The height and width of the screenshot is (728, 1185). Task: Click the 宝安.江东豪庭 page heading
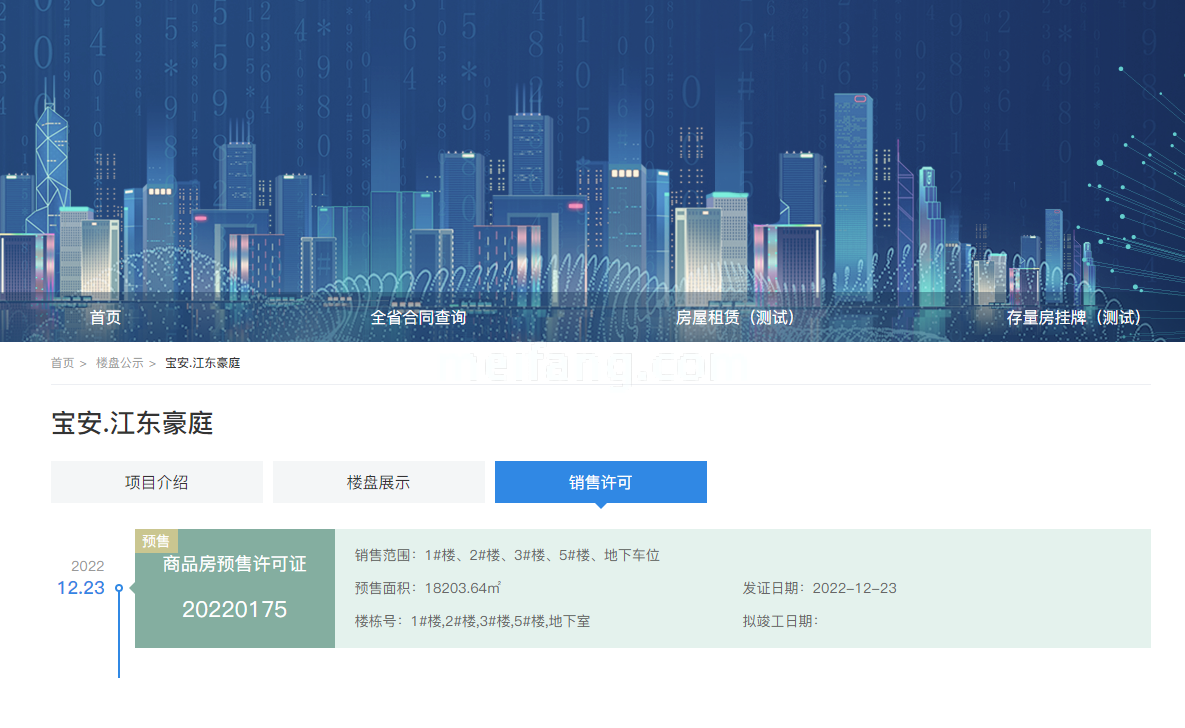click(132, 423)
